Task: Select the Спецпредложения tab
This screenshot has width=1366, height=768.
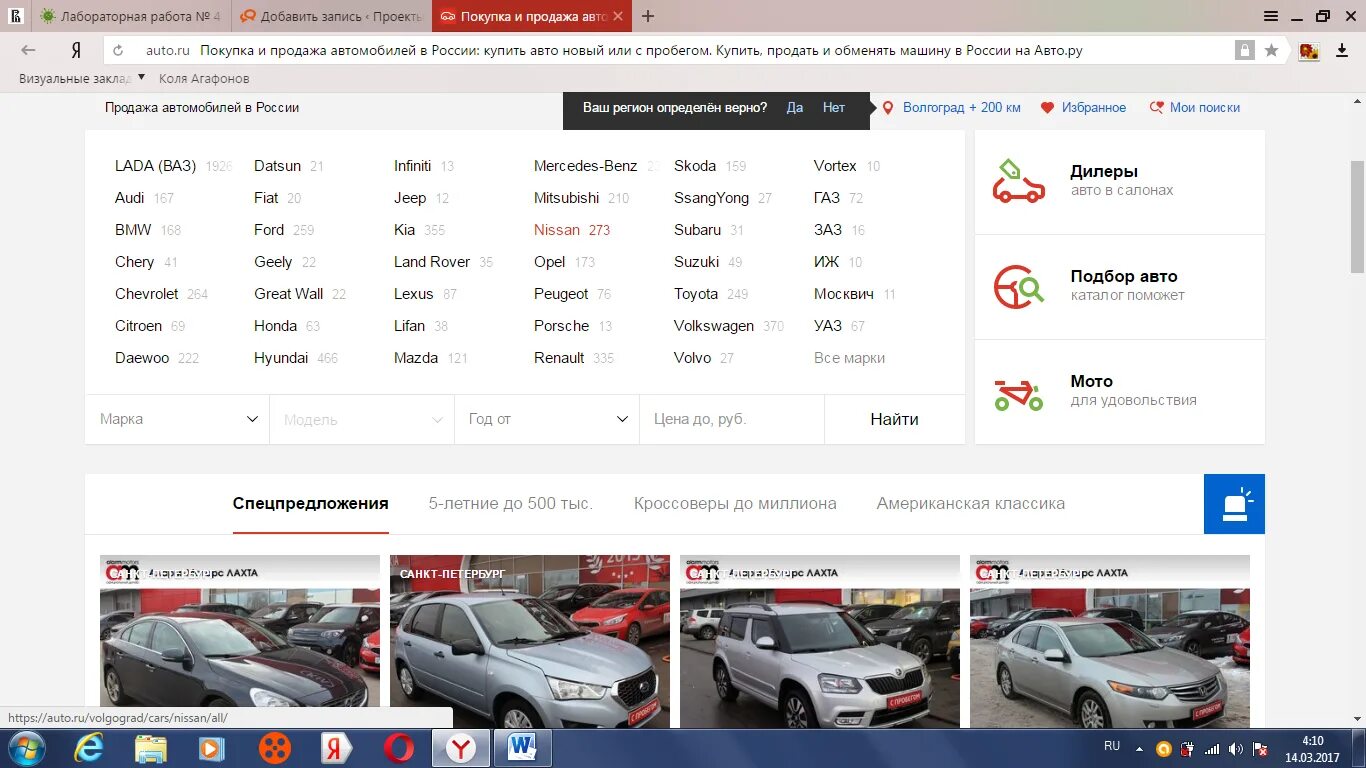Action: [310, 504]
